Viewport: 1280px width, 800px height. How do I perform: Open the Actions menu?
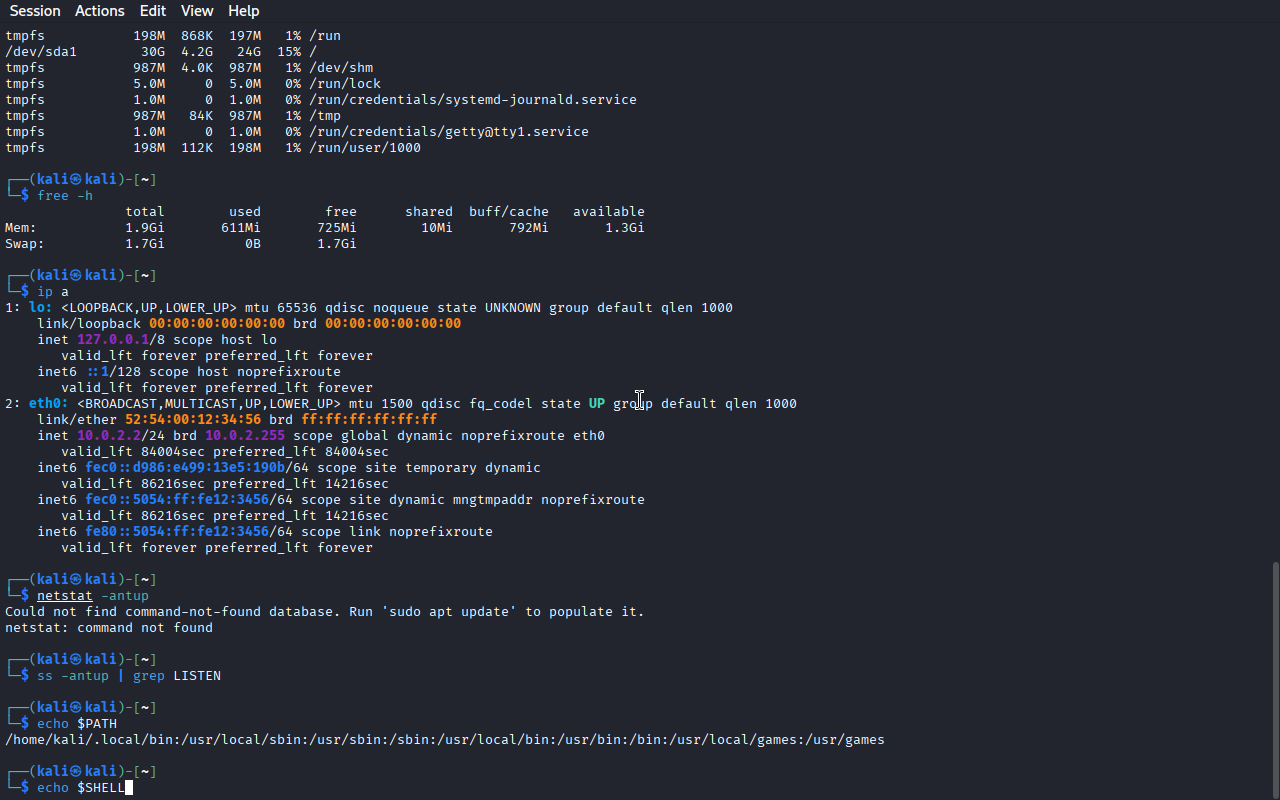click(100, 11)
